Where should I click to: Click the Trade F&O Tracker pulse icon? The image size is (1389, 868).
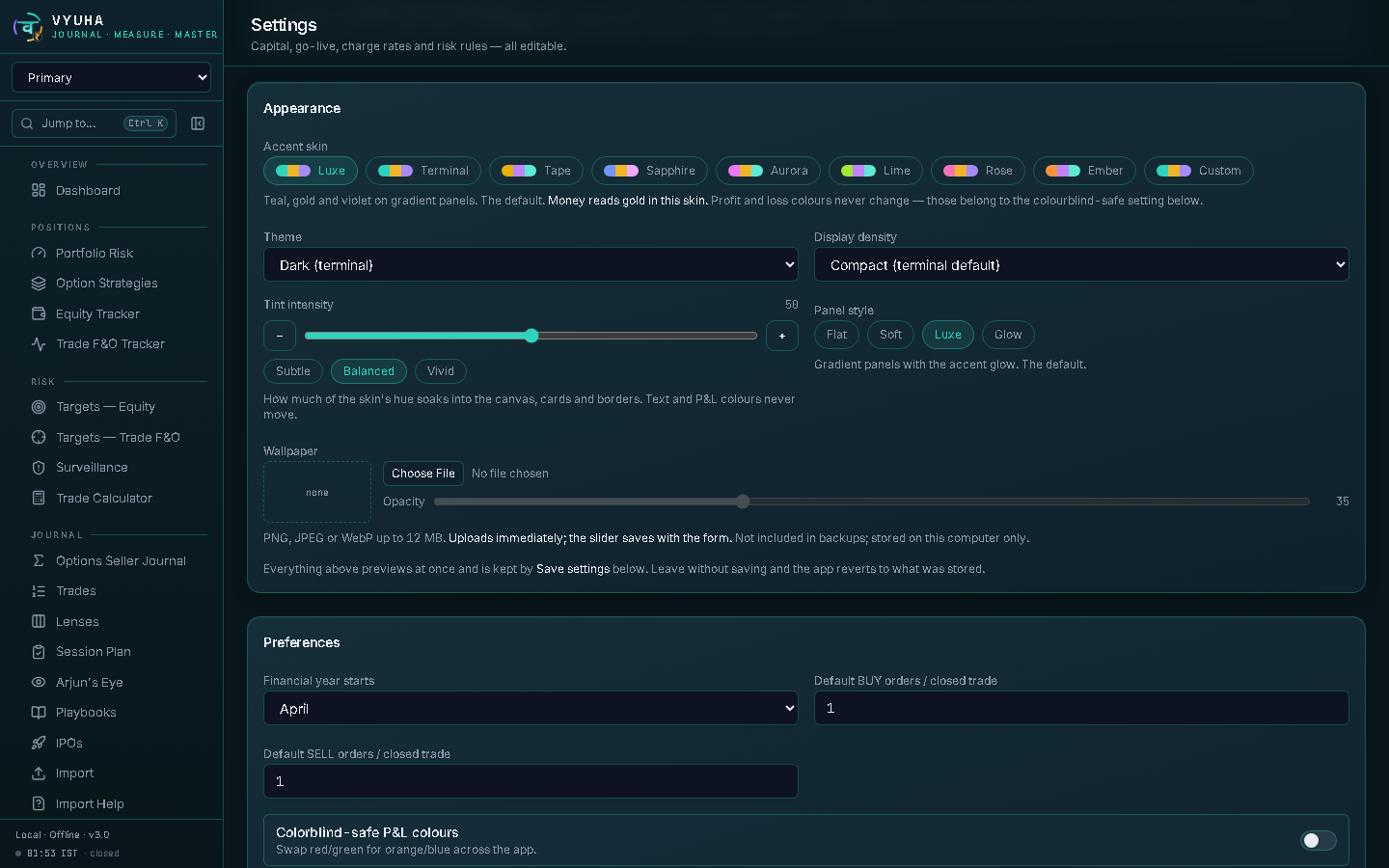[x=39, y=344]
